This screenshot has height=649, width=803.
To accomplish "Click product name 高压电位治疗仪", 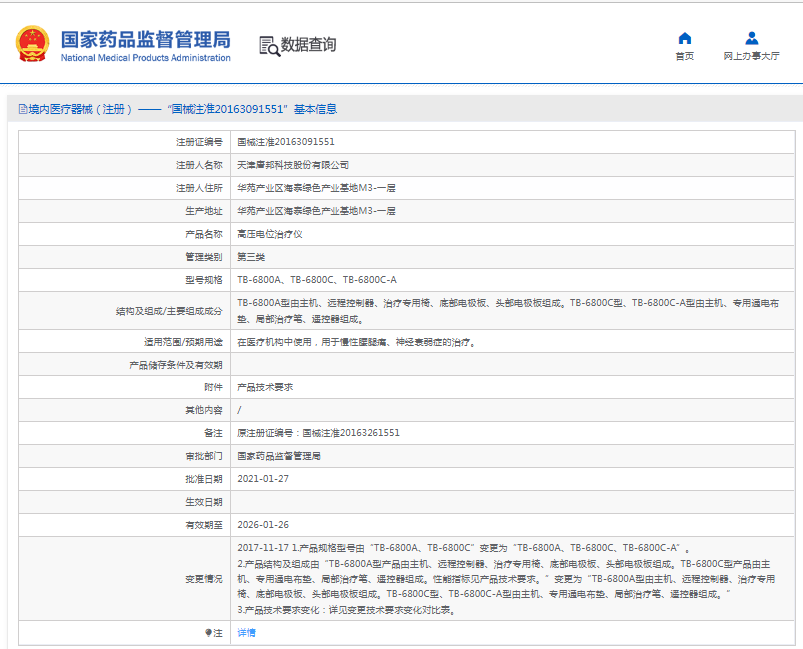I will click(x=269, y=234).
